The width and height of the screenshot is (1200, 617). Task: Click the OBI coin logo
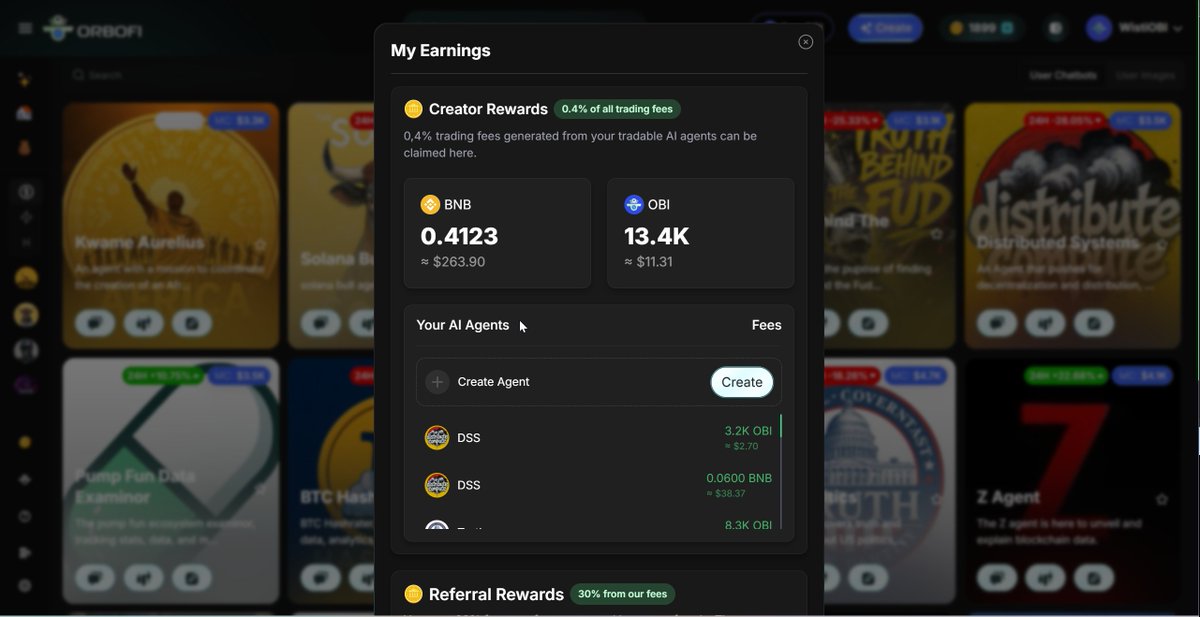click(x=634, y=205)
